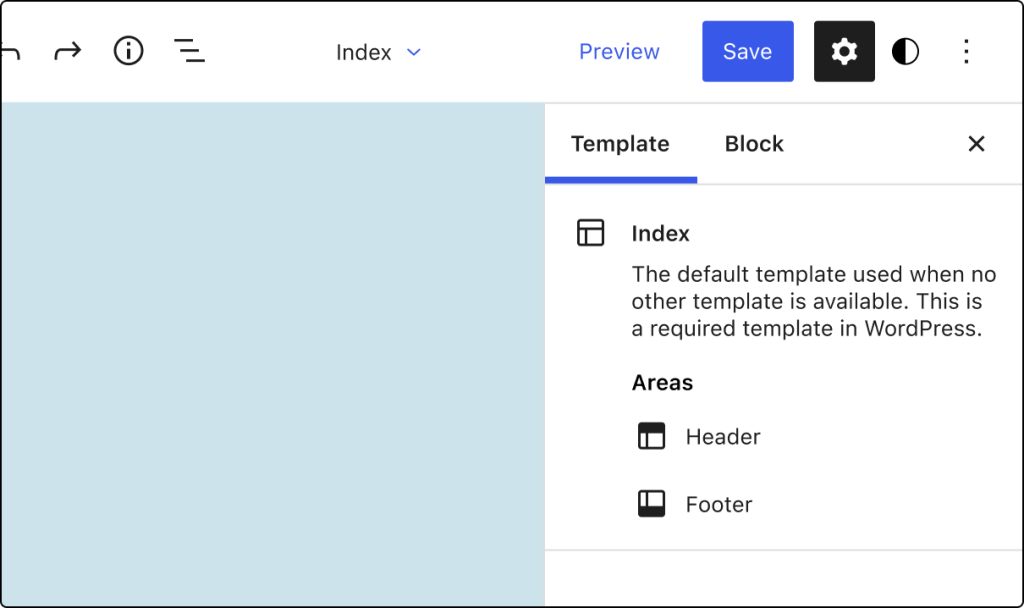Screen dimensions: 1024x608
Task: Click the light blue editor canvas
Action: tap(273, 354)
